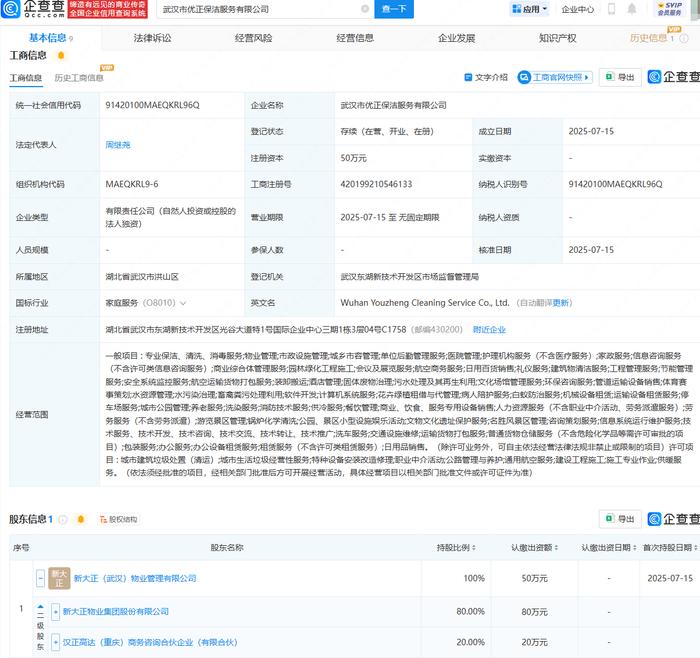Image resolution: width=700 pixels, height=658 pixels.
Task: Switch to the 经营风险 tab
Action: tap(253, 38)
